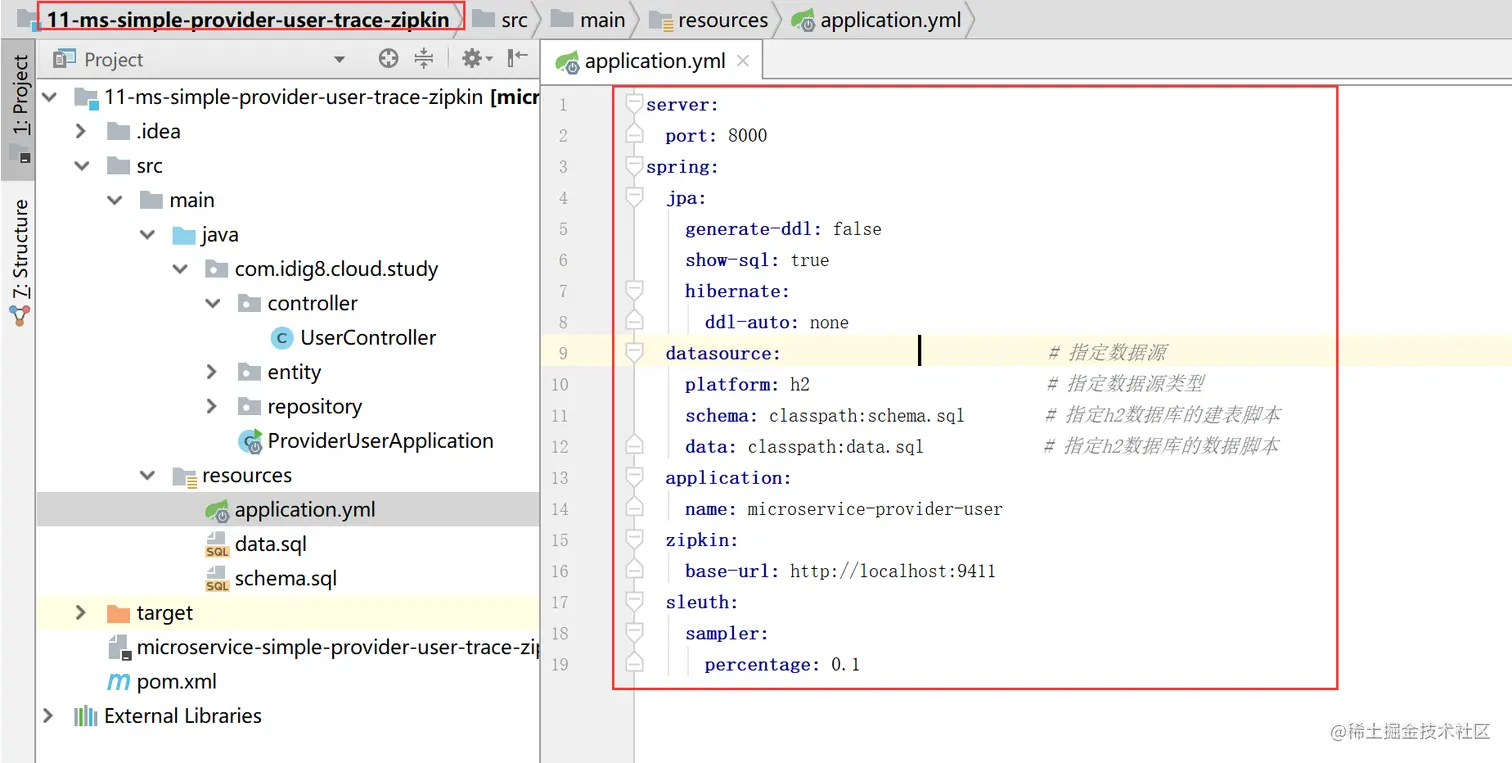Fold the sleuth block at line 17
This screenshot has height=763, width=1512.
633,601
